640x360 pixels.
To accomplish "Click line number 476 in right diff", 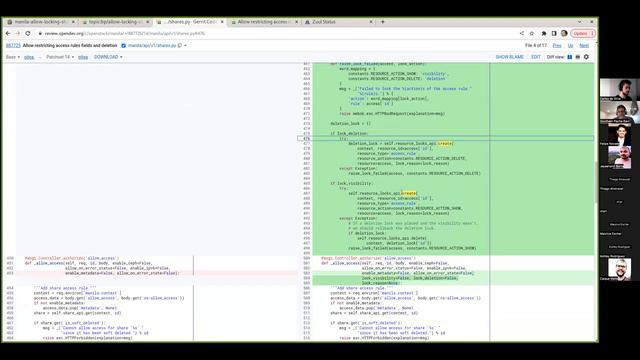I will tap(307, 139).
